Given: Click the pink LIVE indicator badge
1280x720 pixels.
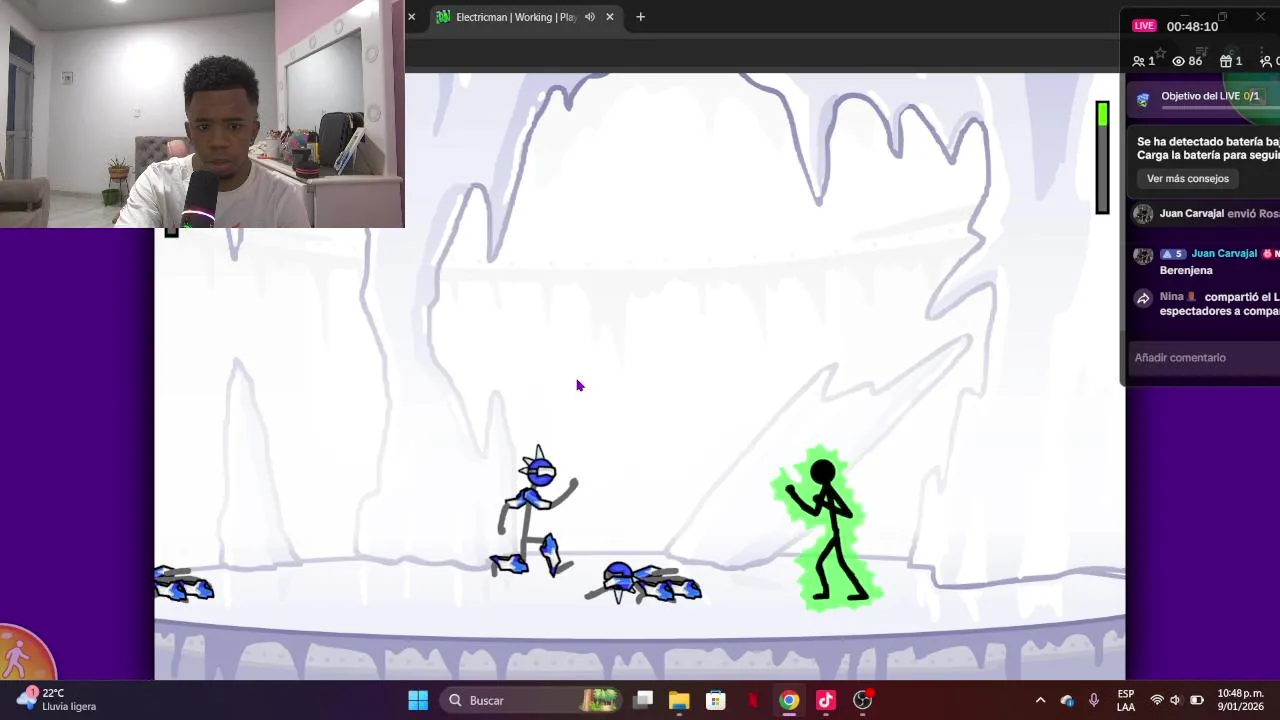Looking at the screenshot, I should pos(1144,26).
